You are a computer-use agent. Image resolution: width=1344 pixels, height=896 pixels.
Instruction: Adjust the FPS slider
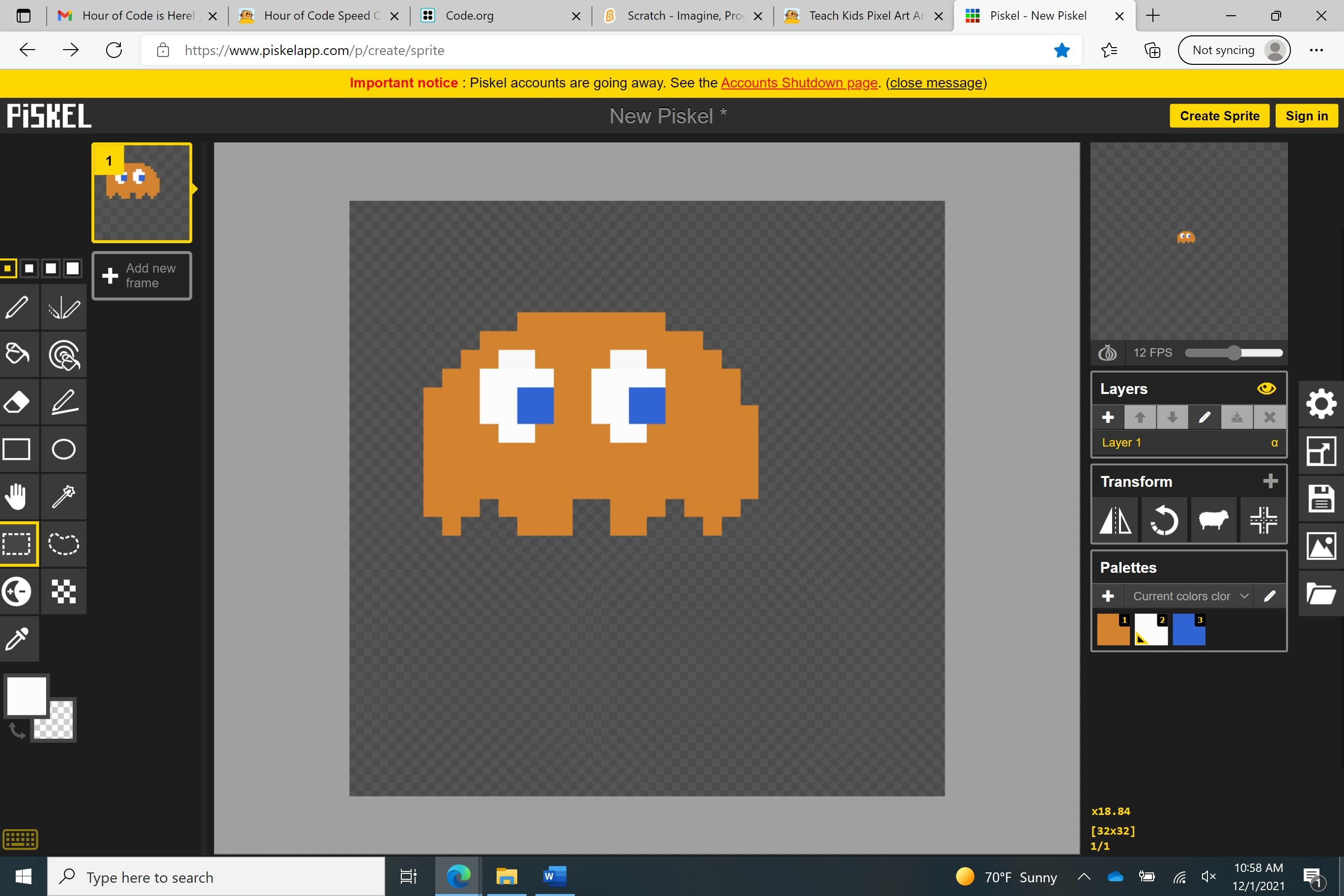1233,353
